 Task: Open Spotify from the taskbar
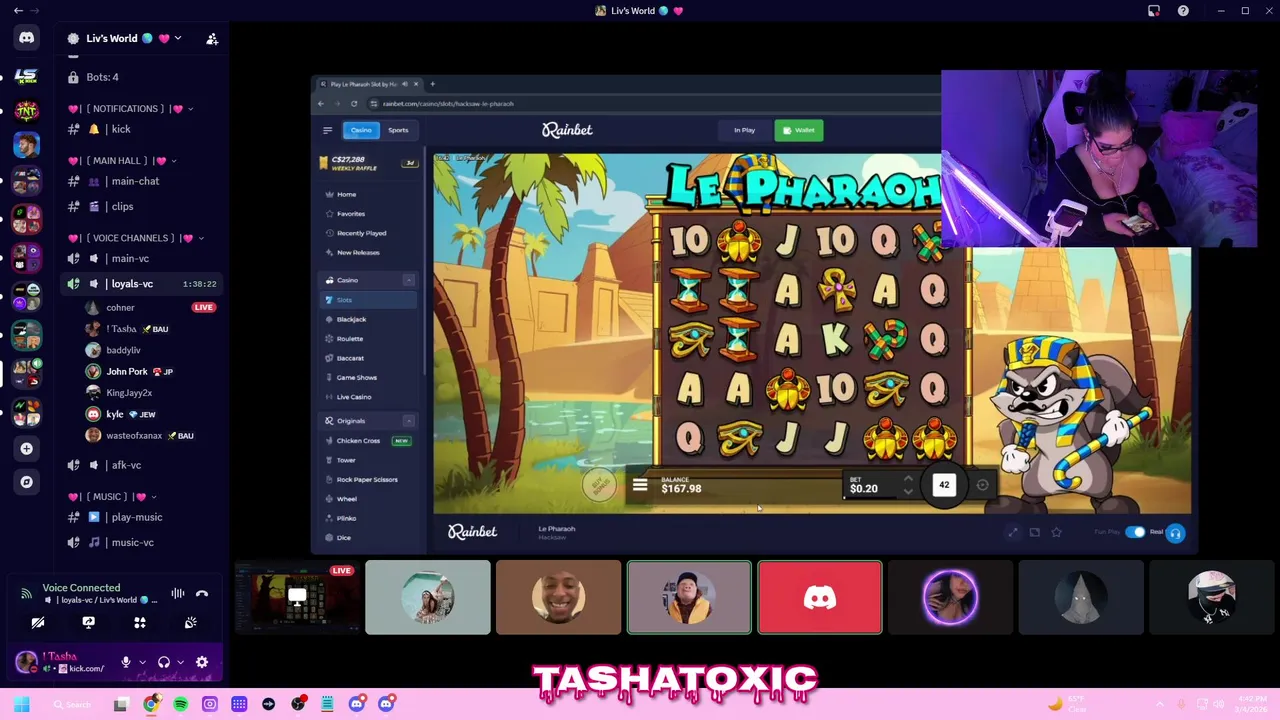[180, 704]
